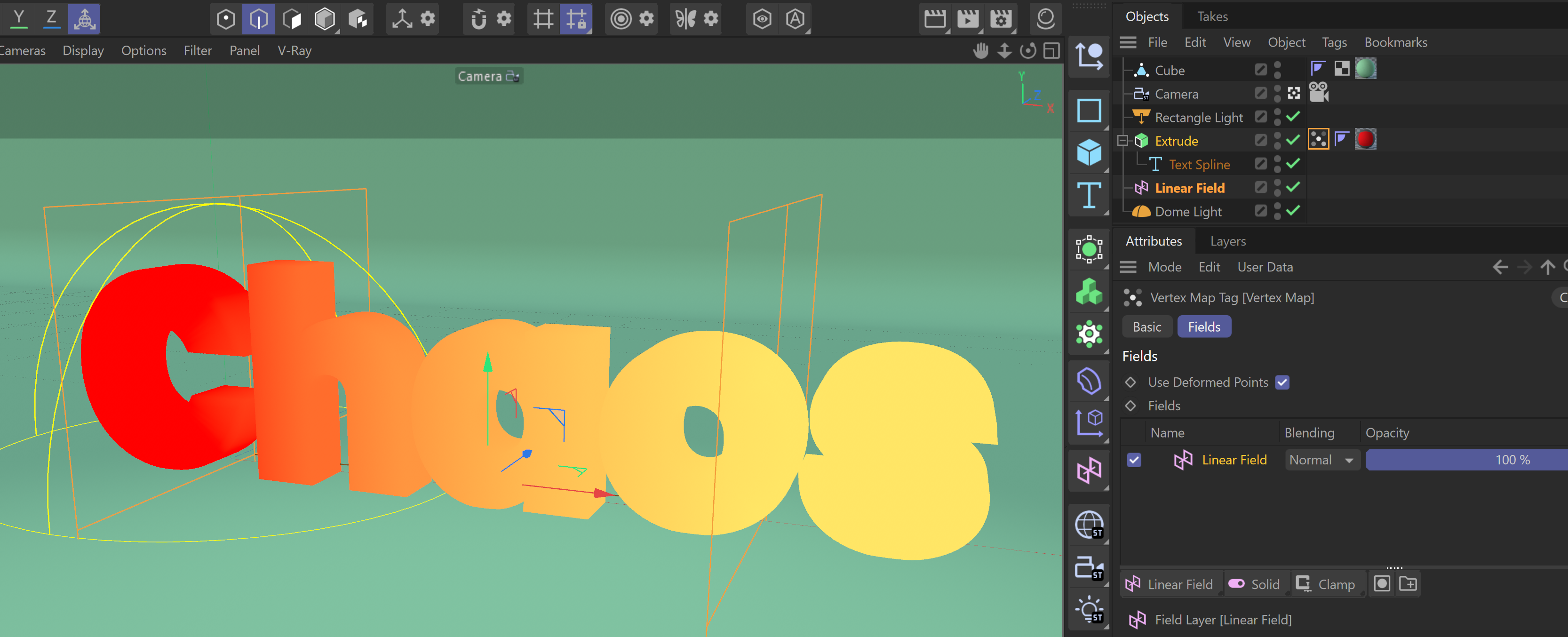Render to Picture Viewer icon
The image size is (1568, 637).
pyautogui.click(x=968, y=19)
